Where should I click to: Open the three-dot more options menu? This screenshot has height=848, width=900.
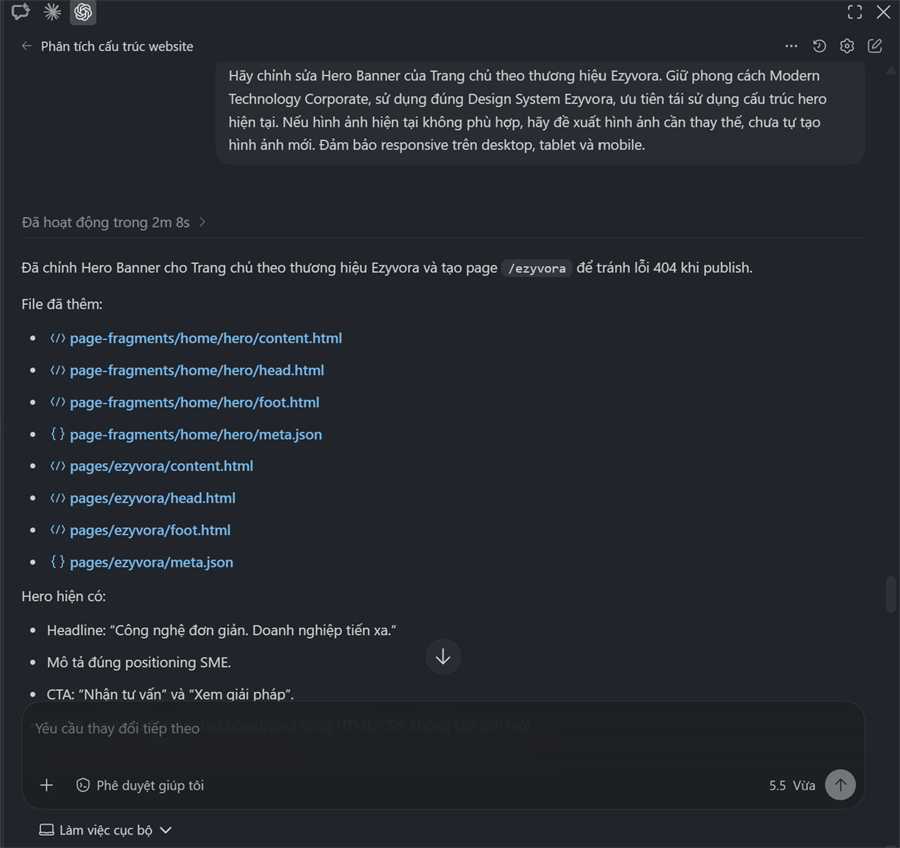click(x=791, y=46)
